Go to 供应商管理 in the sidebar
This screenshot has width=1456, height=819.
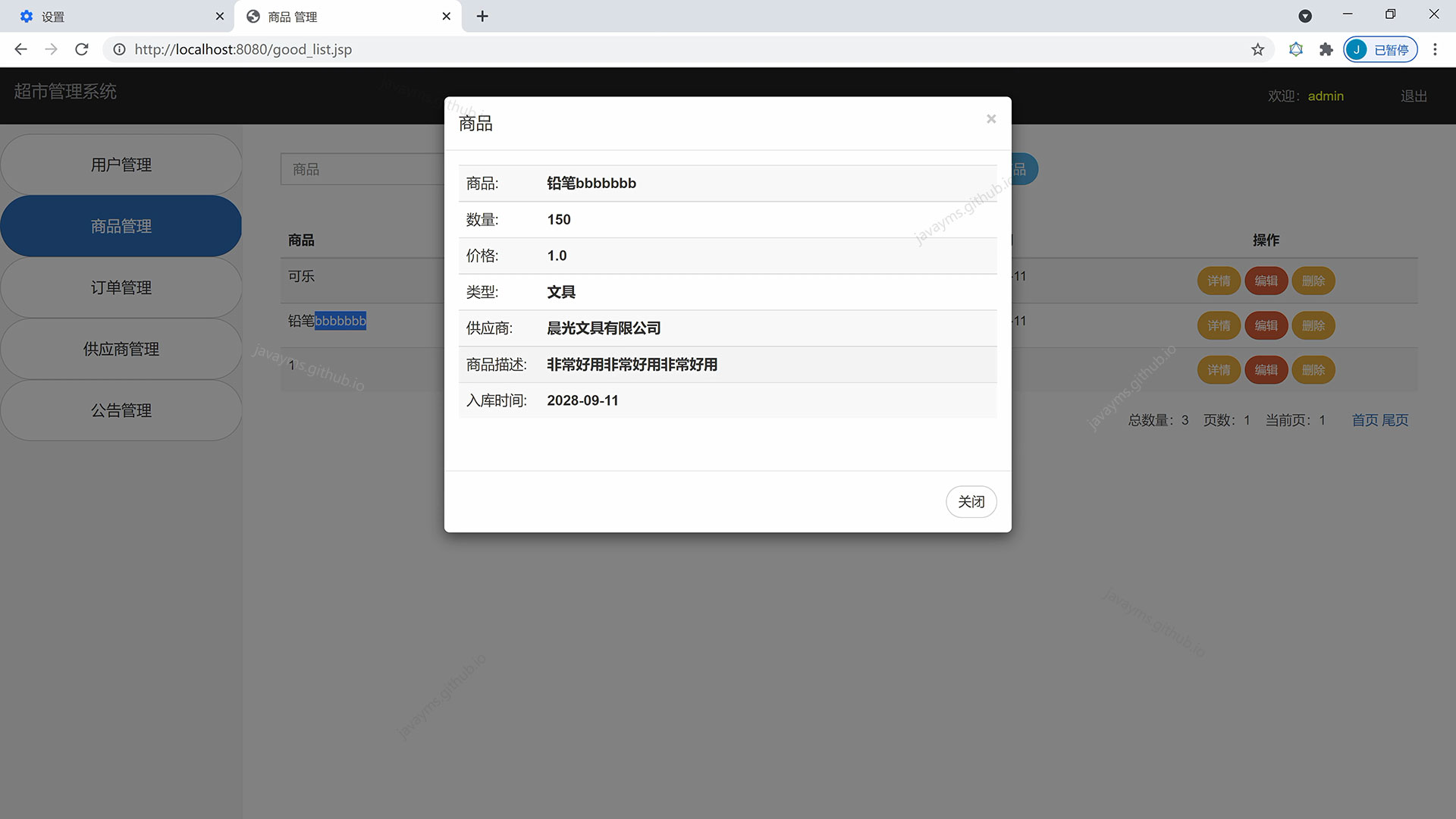121,349
